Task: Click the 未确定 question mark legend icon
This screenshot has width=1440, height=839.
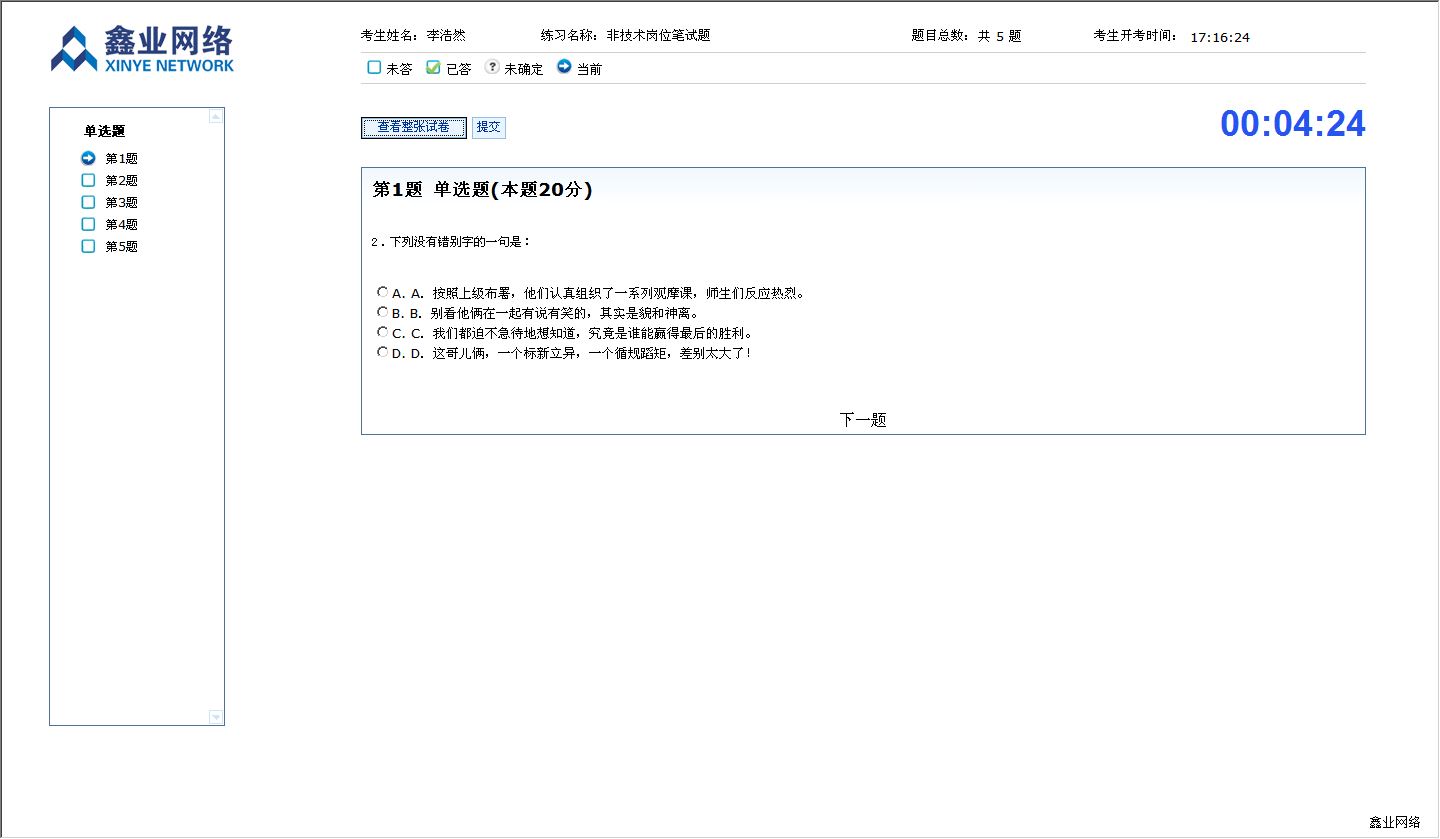Action: pyautogui.click(x=492, y=67)
